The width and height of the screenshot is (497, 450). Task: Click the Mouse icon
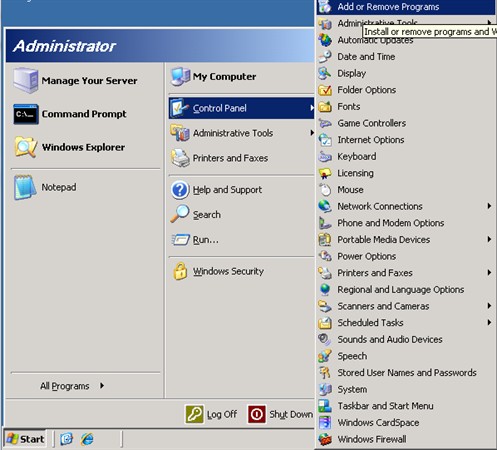(x=325, y=190)
